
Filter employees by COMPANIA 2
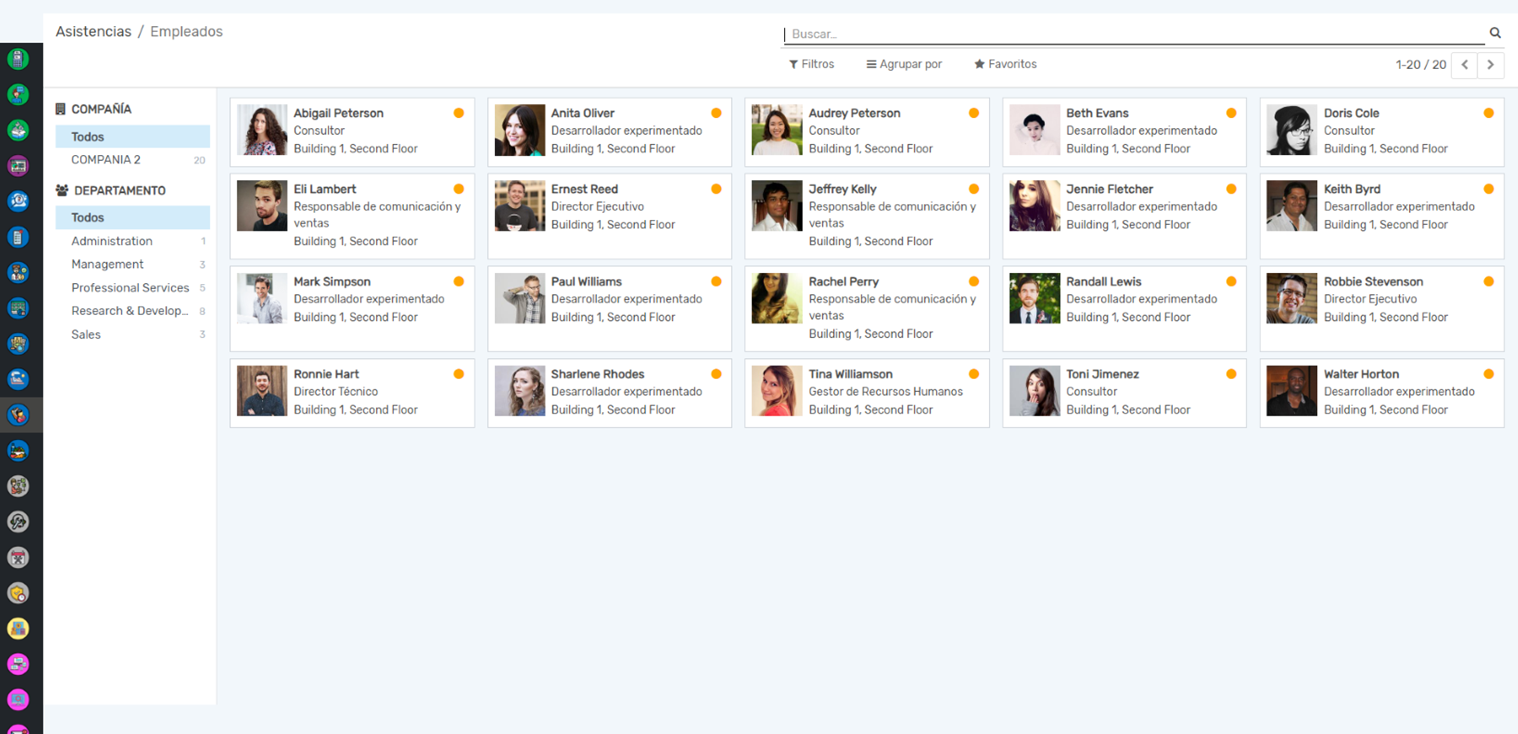106,160
